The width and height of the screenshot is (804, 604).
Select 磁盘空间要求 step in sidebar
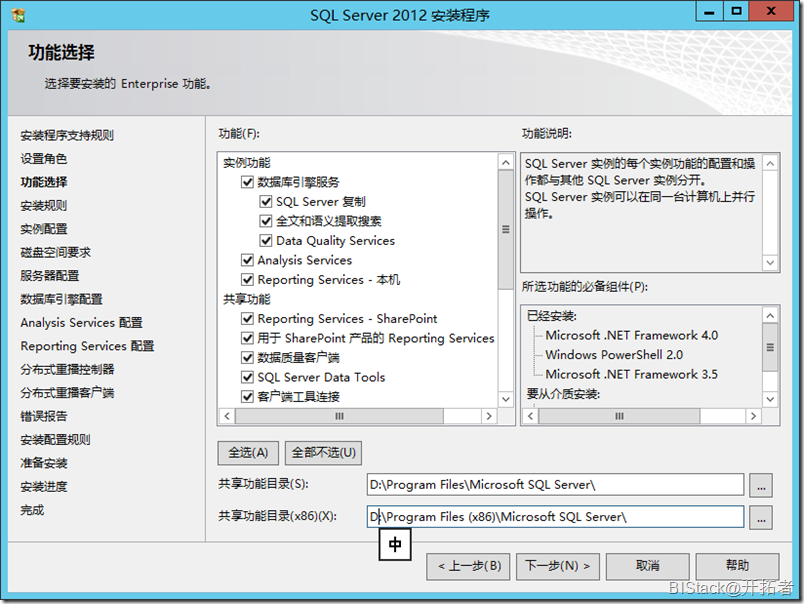55,252
